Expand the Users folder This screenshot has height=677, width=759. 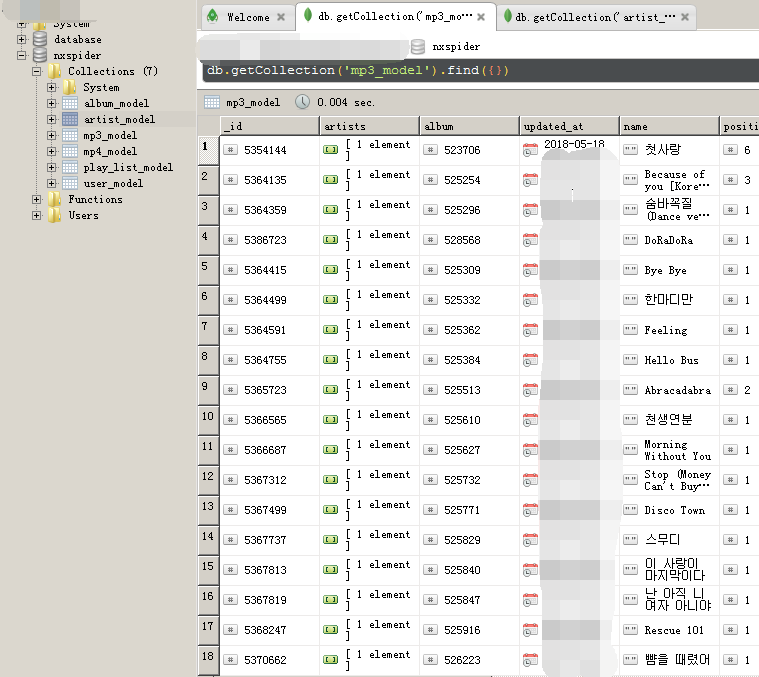36,215
